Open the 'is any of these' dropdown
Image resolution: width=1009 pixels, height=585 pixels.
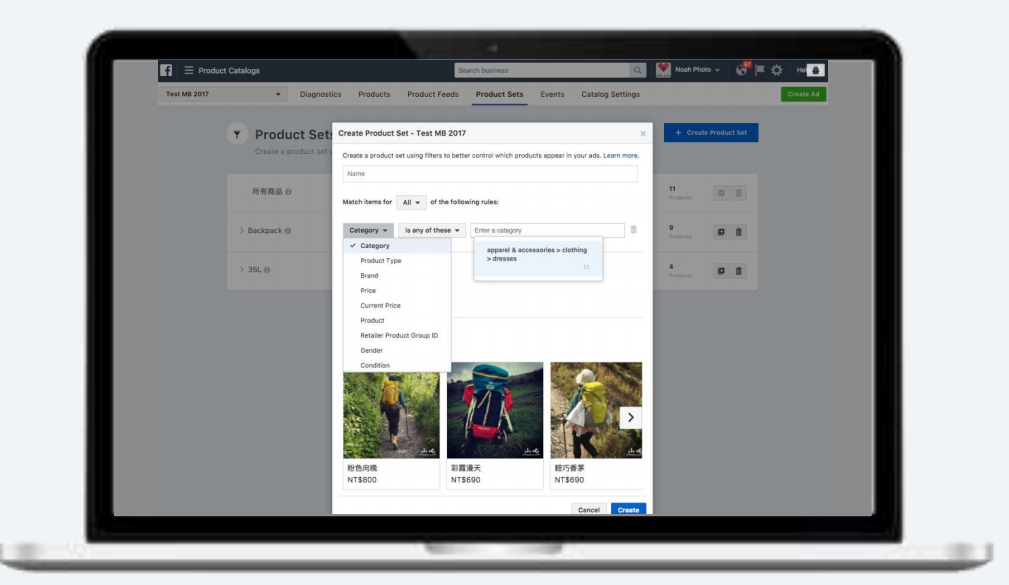coord(432,230)
